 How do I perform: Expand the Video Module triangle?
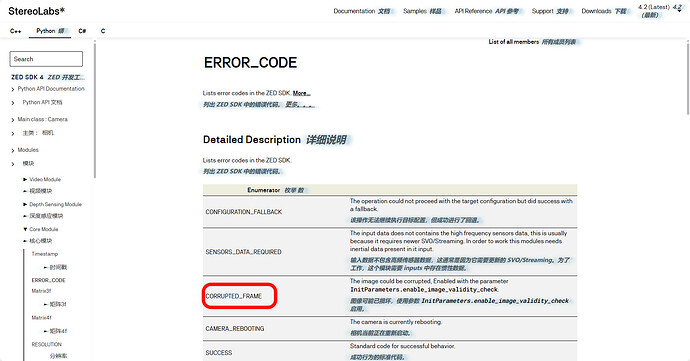[25, 180]
